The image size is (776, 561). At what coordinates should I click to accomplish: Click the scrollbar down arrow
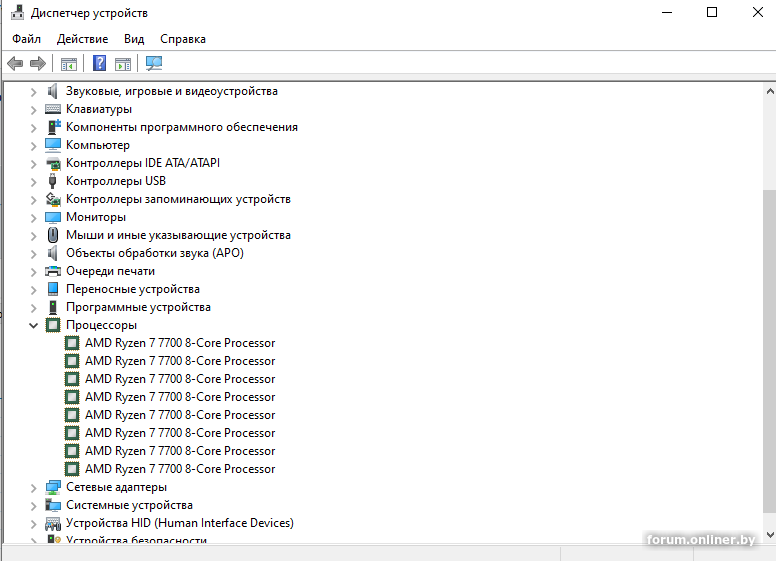(x=770, y=535)
